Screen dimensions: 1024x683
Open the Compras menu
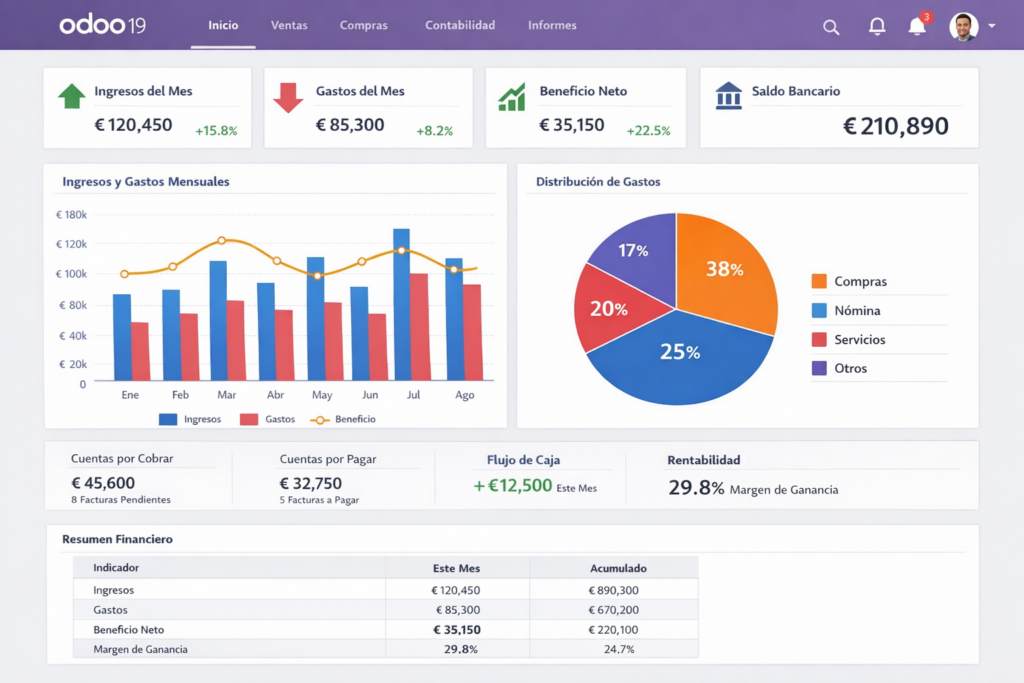[x=363, y=26]
